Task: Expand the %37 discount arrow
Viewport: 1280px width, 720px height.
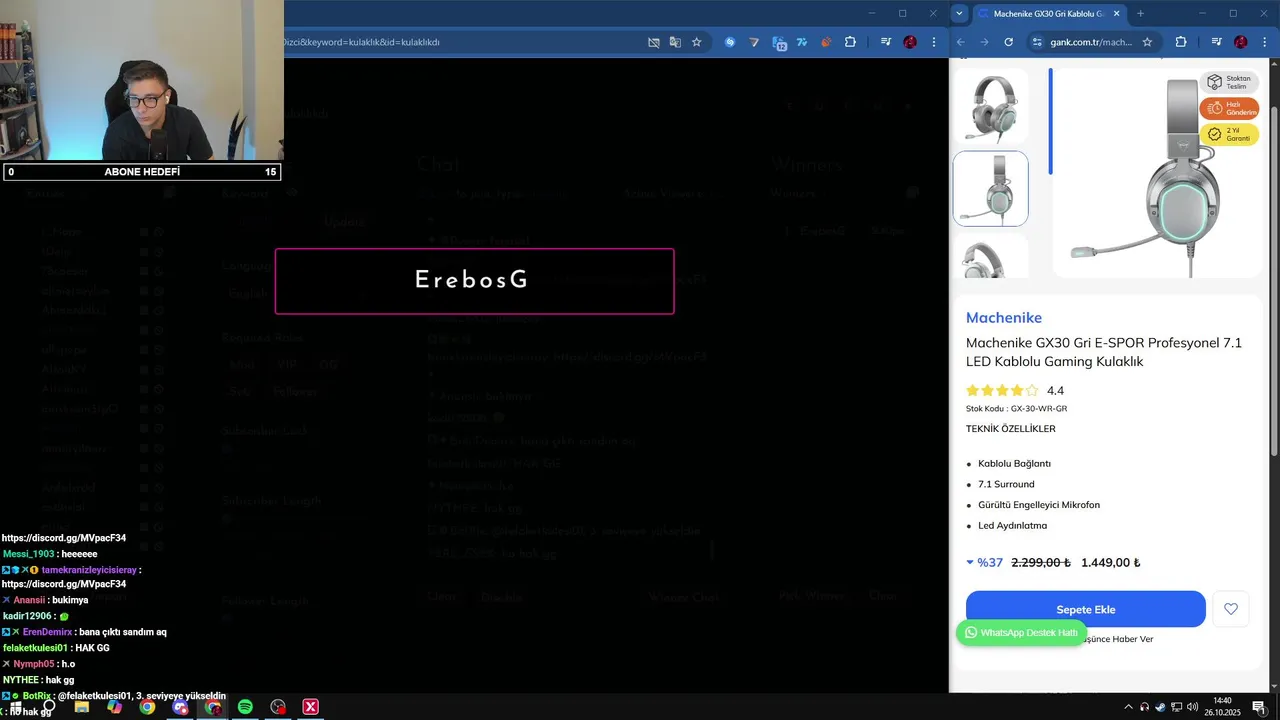Action: [x=970, y=562]
